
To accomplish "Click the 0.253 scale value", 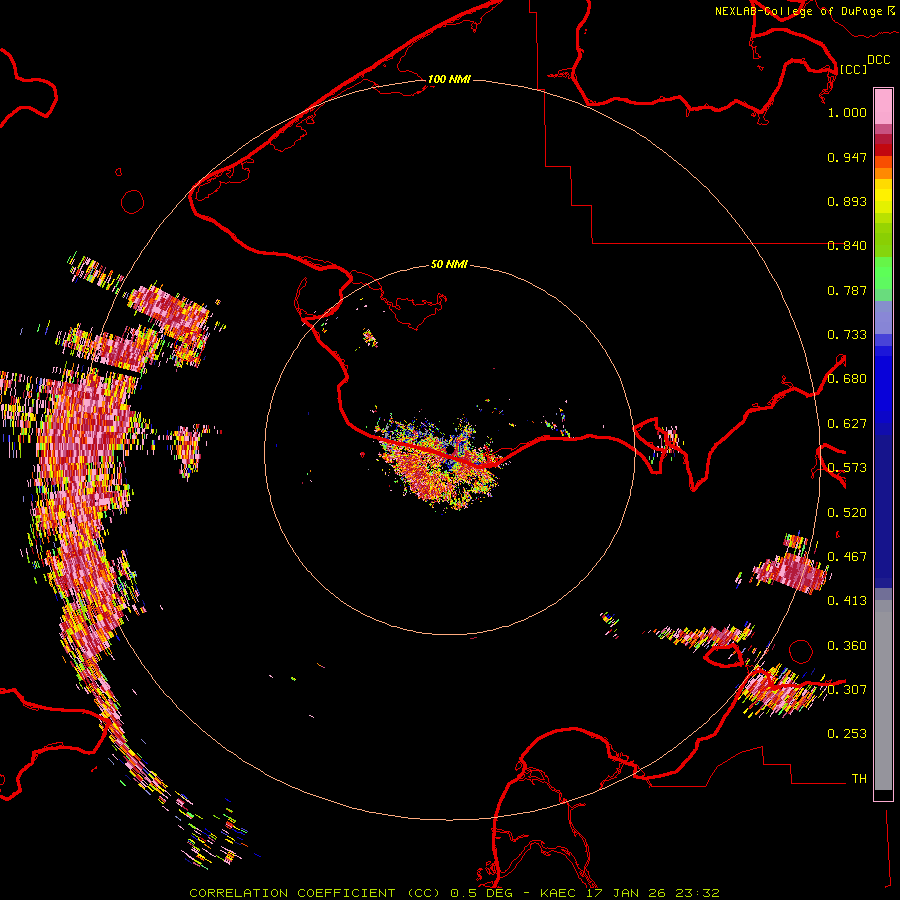I will [x=847, y=734].
